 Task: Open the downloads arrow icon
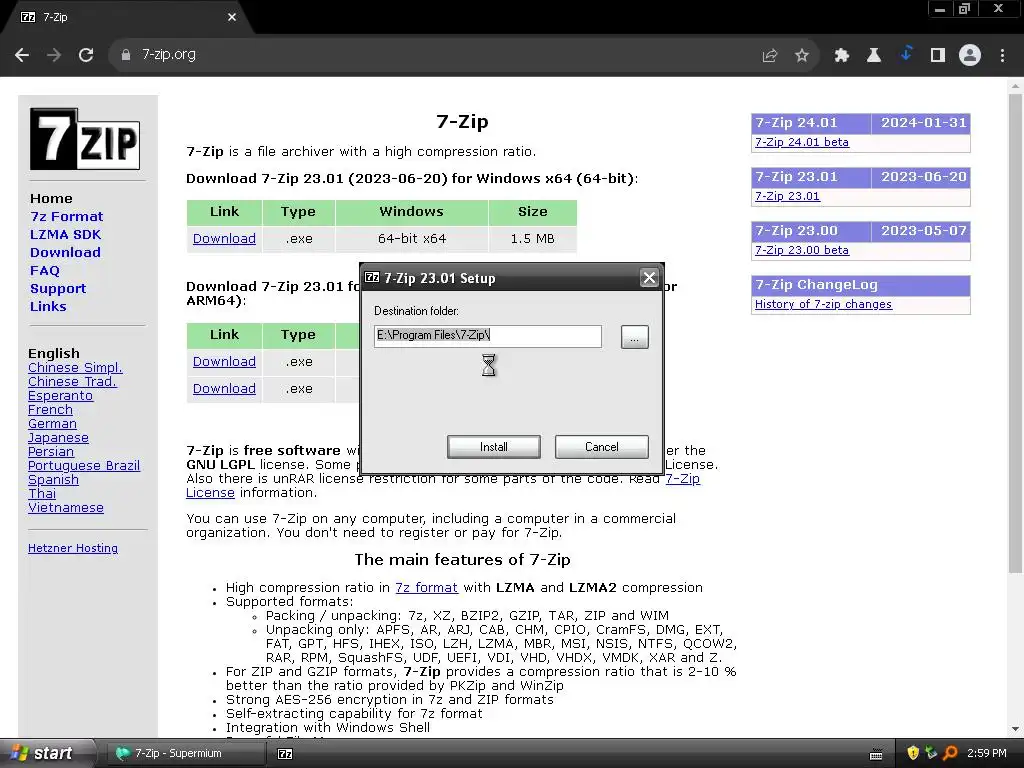pos(906,54)
